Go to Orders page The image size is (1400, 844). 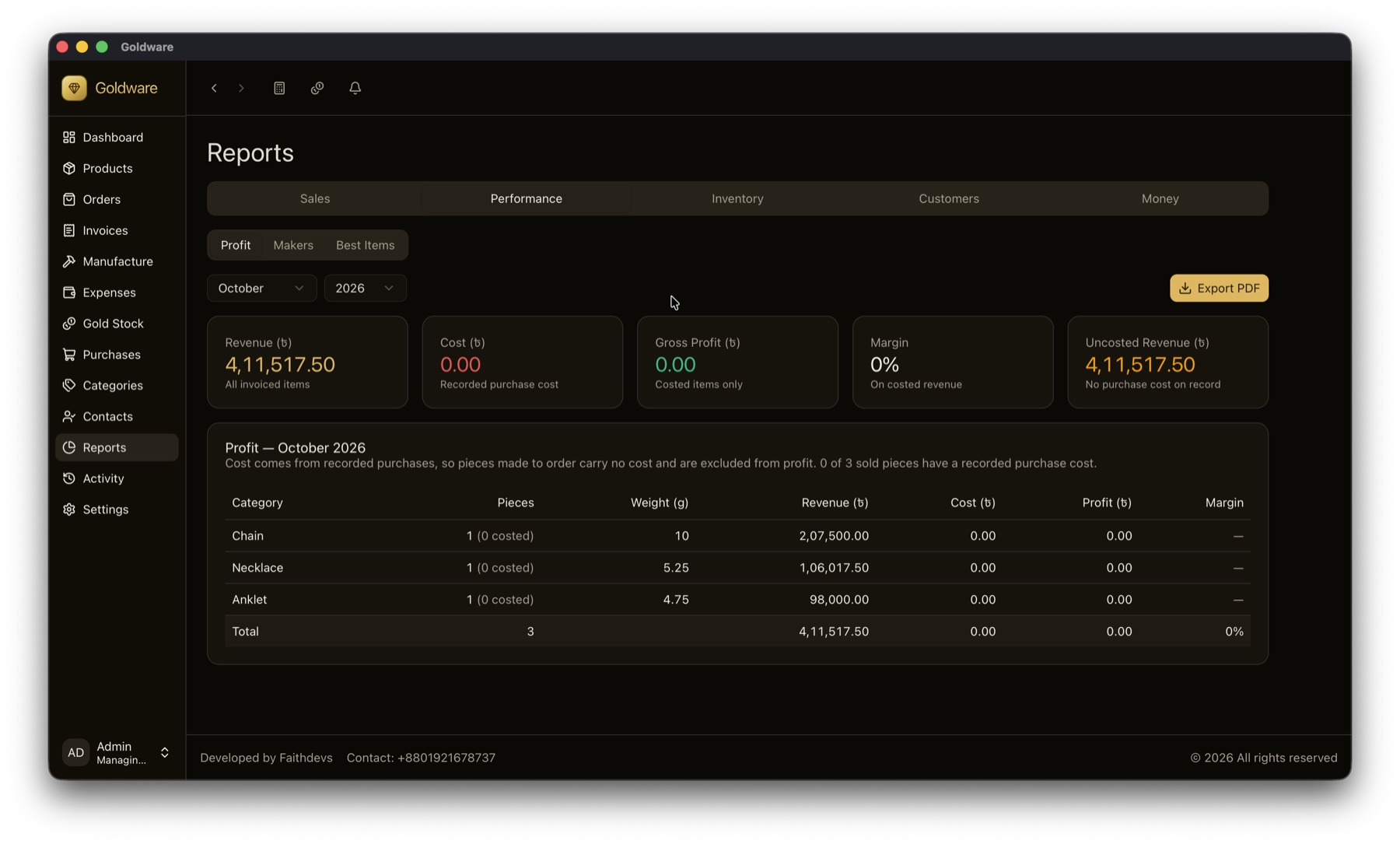coord(117,199)
